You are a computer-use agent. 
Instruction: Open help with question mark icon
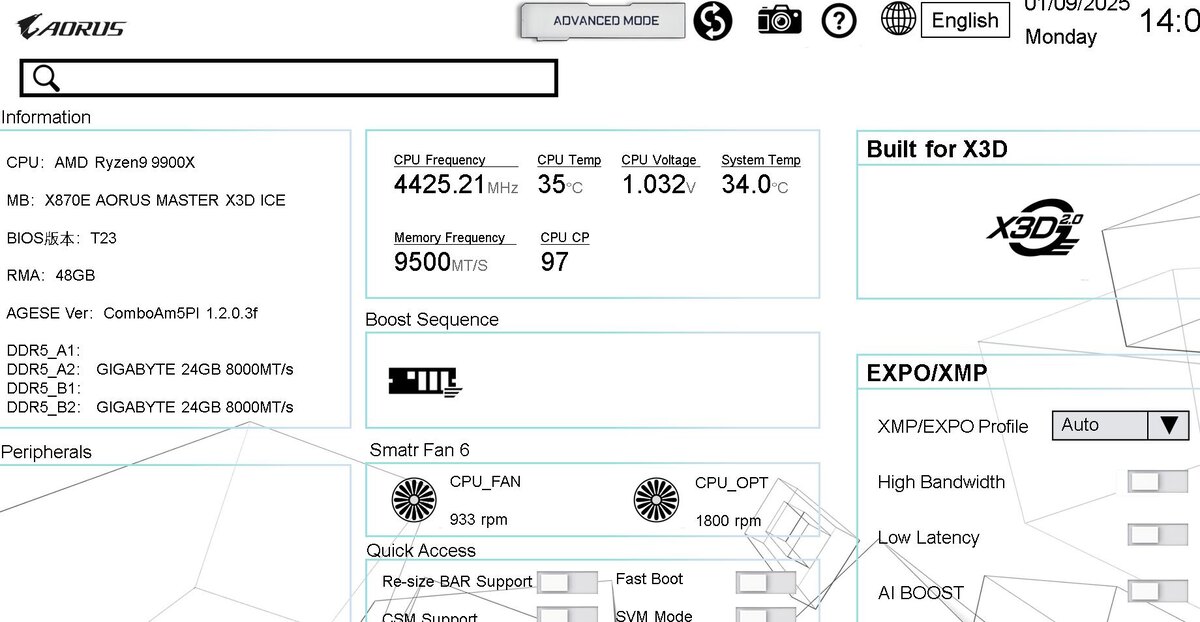click(x=839, y=20)
